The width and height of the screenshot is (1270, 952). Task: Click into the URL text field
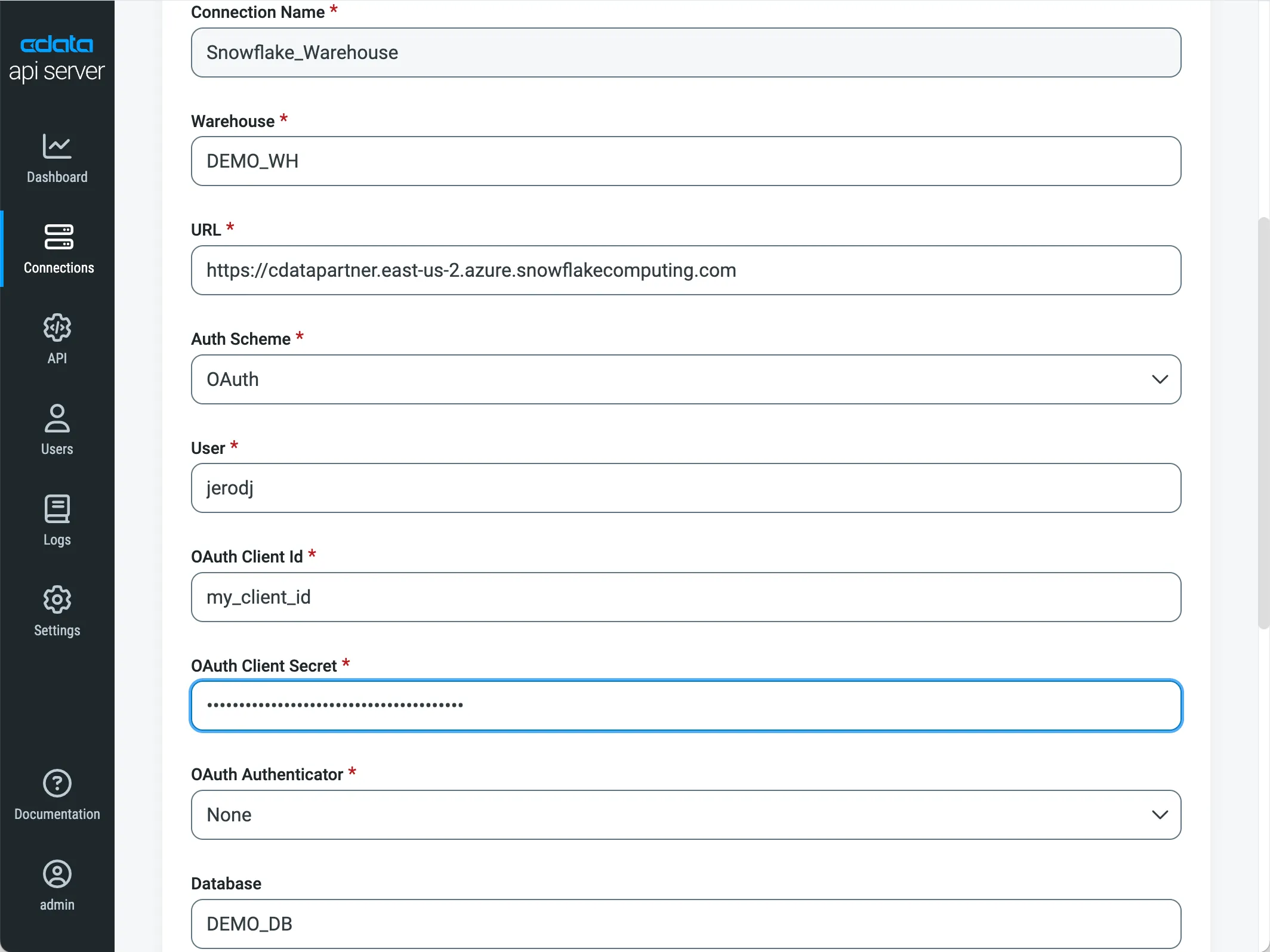pos(685,270)
